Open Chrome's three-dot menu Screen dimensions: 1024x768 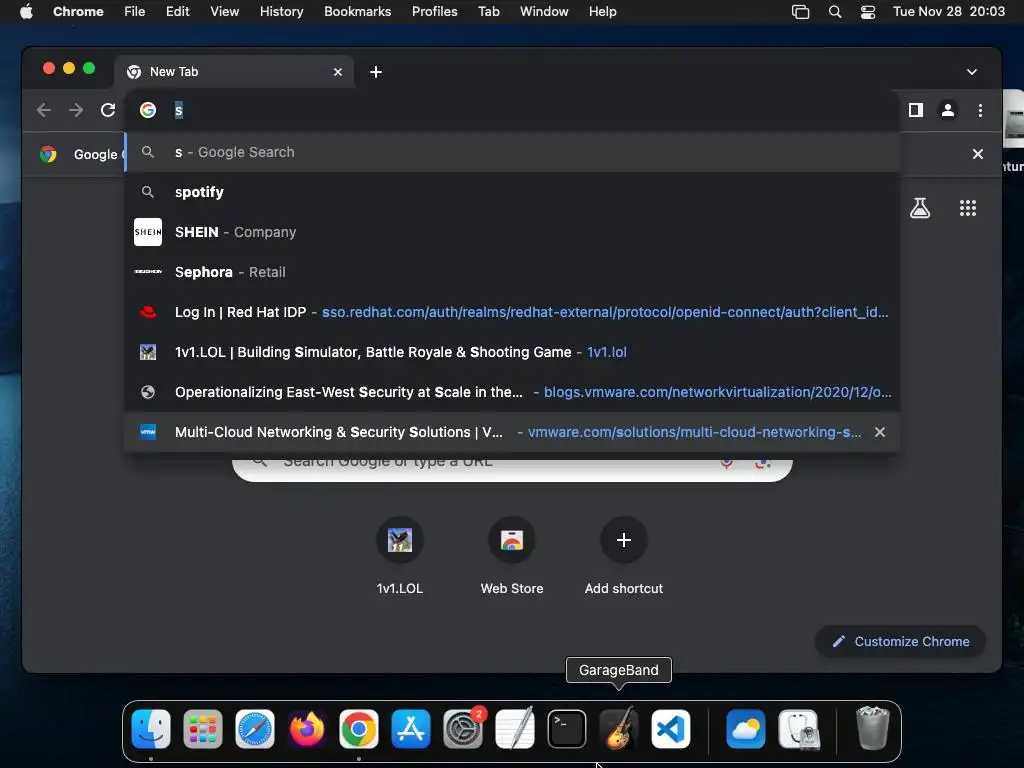(x=980, y=110)
